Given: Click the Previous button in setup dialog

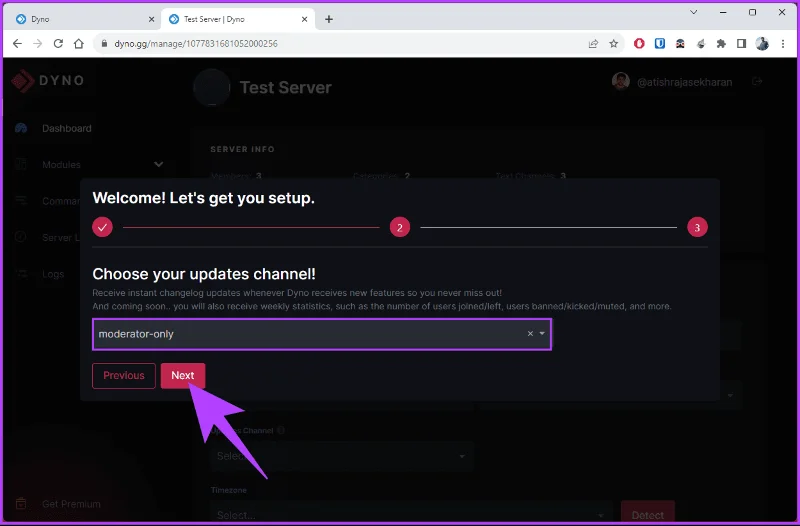Looking at the screenshot, I should coord(124,375).
